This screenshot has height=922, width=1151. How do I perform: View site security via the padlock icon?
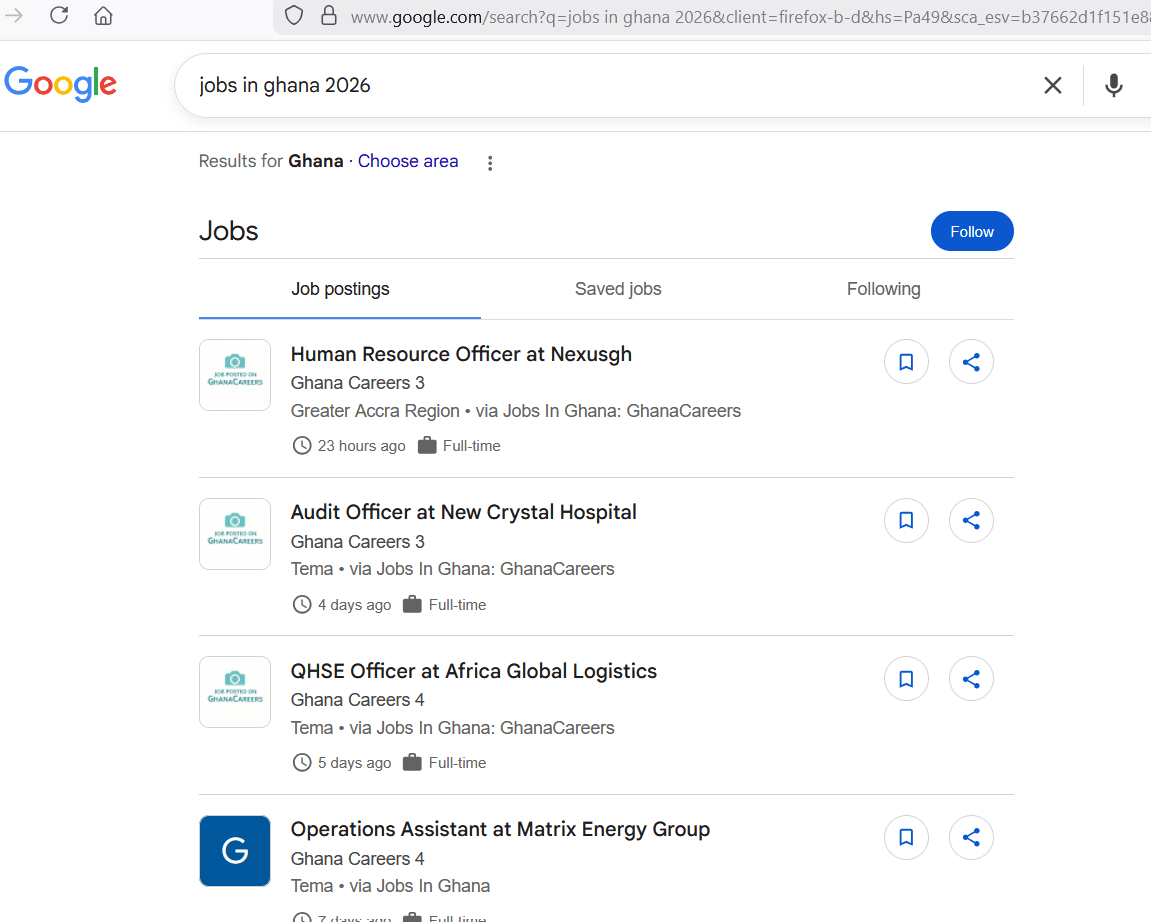330,16
